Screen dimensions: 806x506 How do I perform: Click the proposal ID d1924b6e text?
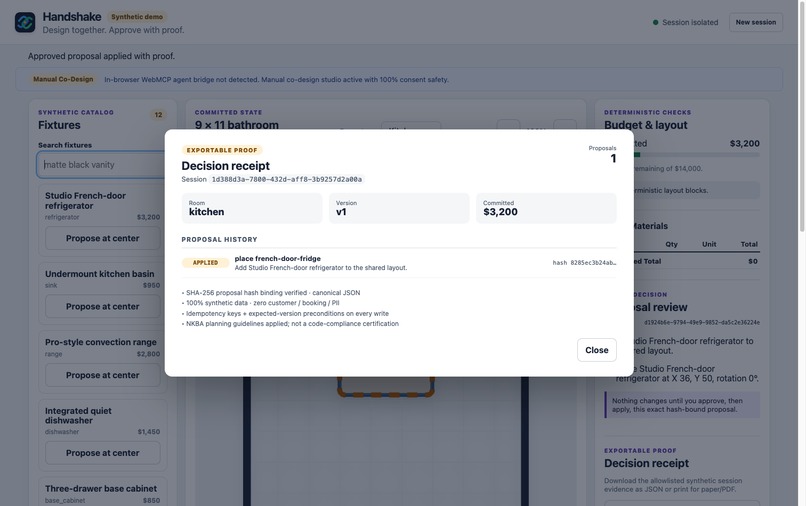pyautogui.click(x=702, y=322)
